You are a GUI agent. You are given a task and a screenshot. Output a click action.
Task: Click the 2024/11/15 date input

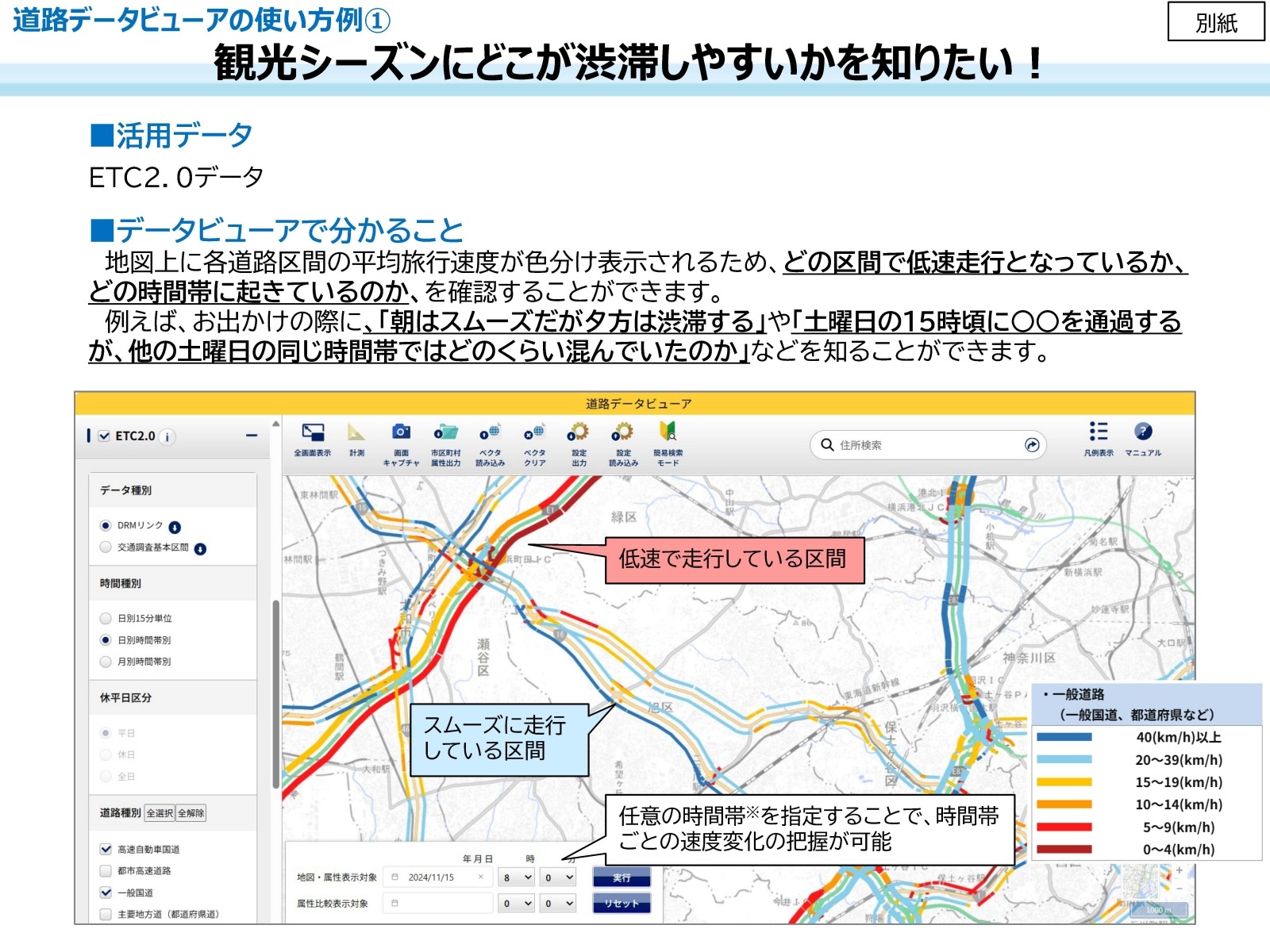(438, 877)
